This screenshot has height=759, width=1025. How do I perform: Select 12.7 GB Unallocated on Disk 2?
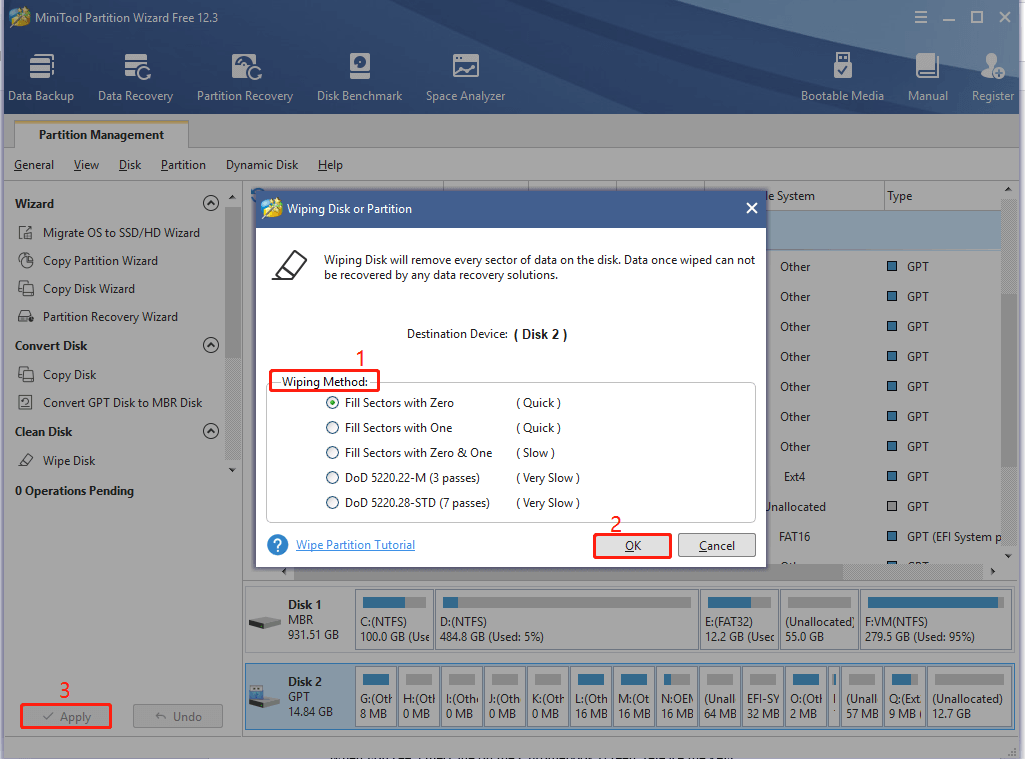coord(968,697)
